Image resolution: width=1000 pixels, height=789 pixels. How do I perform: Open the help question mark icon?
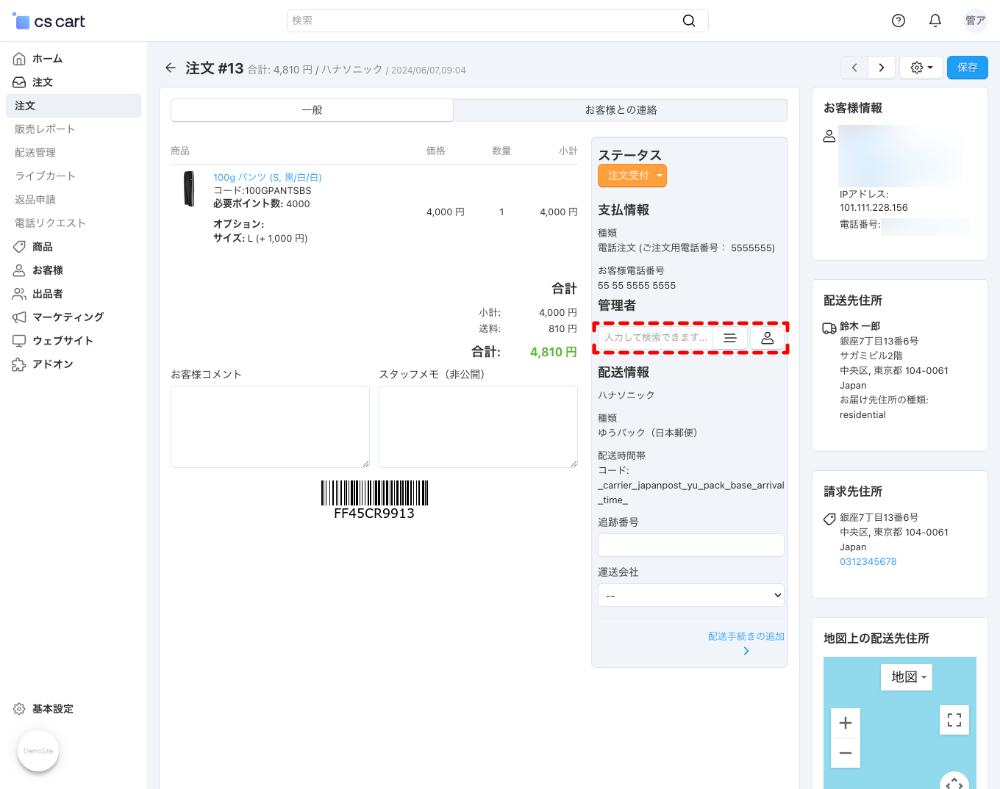[x=898, y=21]
